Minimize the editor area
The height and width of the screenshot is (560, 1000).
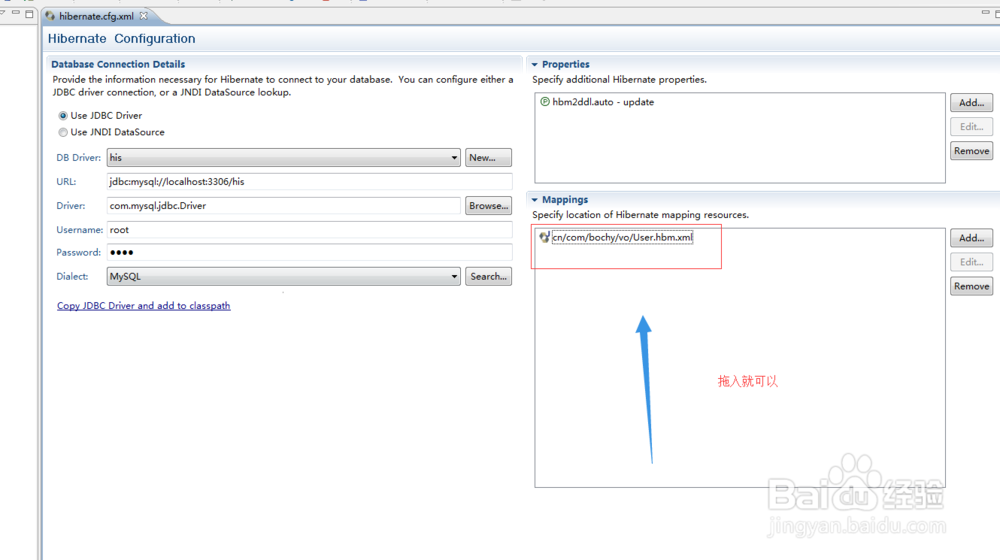tap(985, 13)
